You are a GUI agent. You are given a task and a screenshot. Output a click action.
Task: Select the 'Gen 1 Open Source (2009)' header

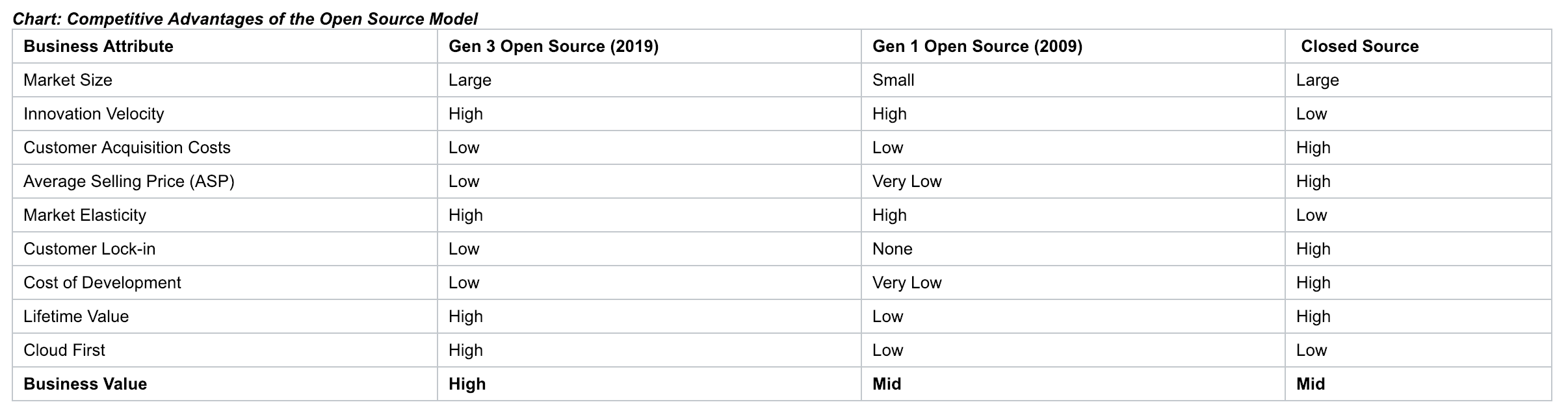point(977,46)
